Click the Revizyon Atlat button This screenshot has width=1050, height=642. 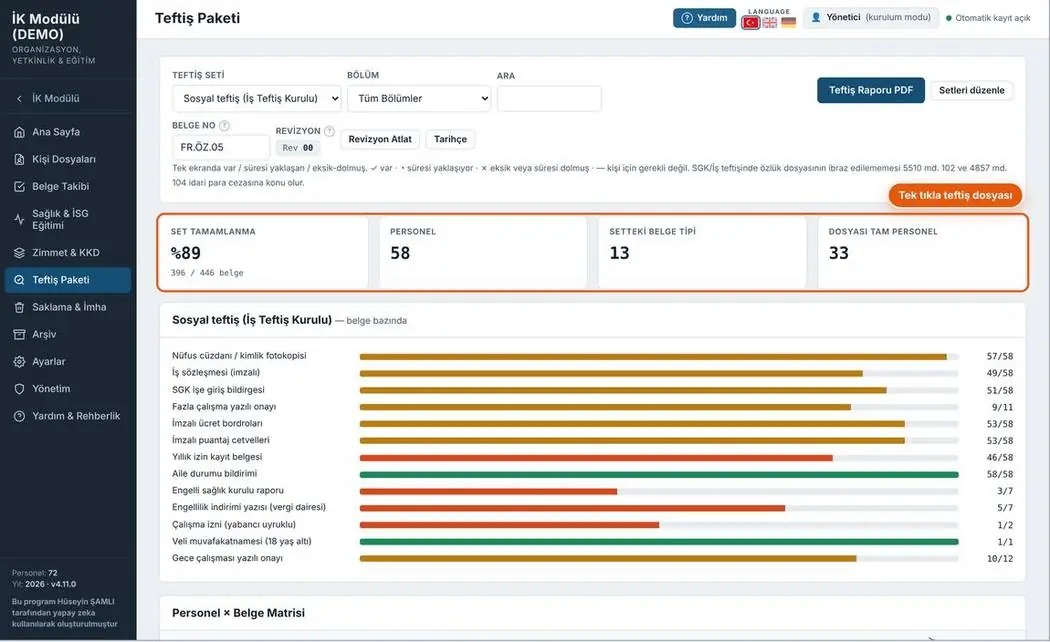pyautogui.click(x=380, y=139)
